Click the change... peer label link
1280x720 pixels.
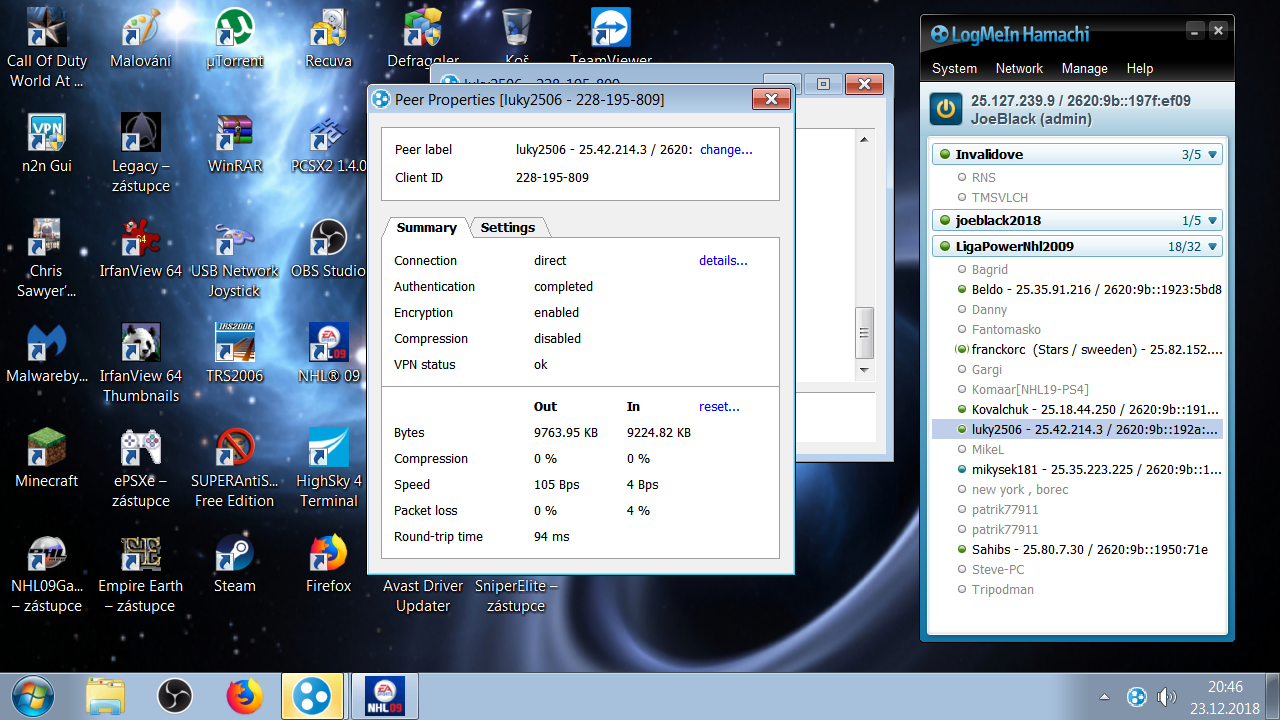coord(726,150)
